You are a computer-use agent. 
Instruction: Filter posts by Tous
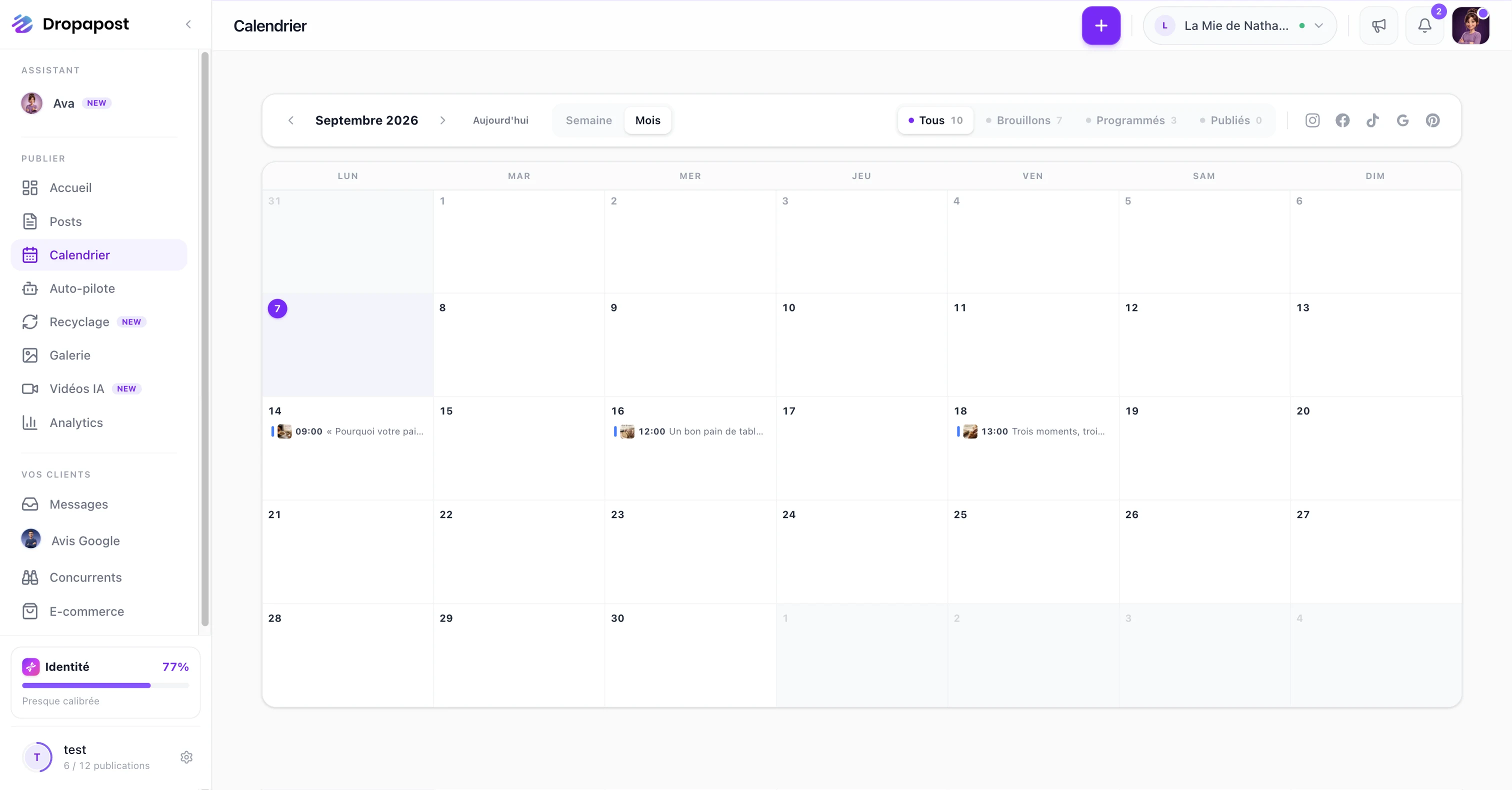point(935,120)
